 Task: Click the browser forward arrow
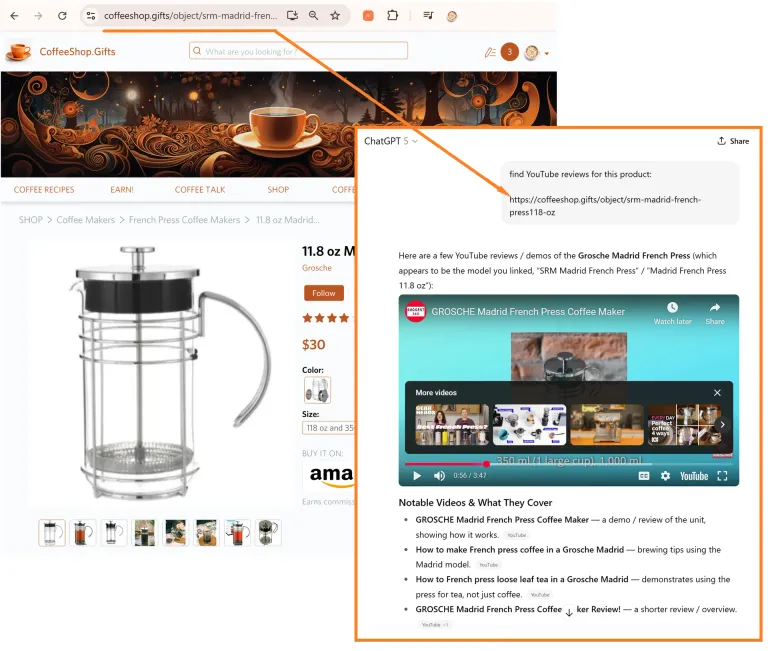(x=38, y=16)
